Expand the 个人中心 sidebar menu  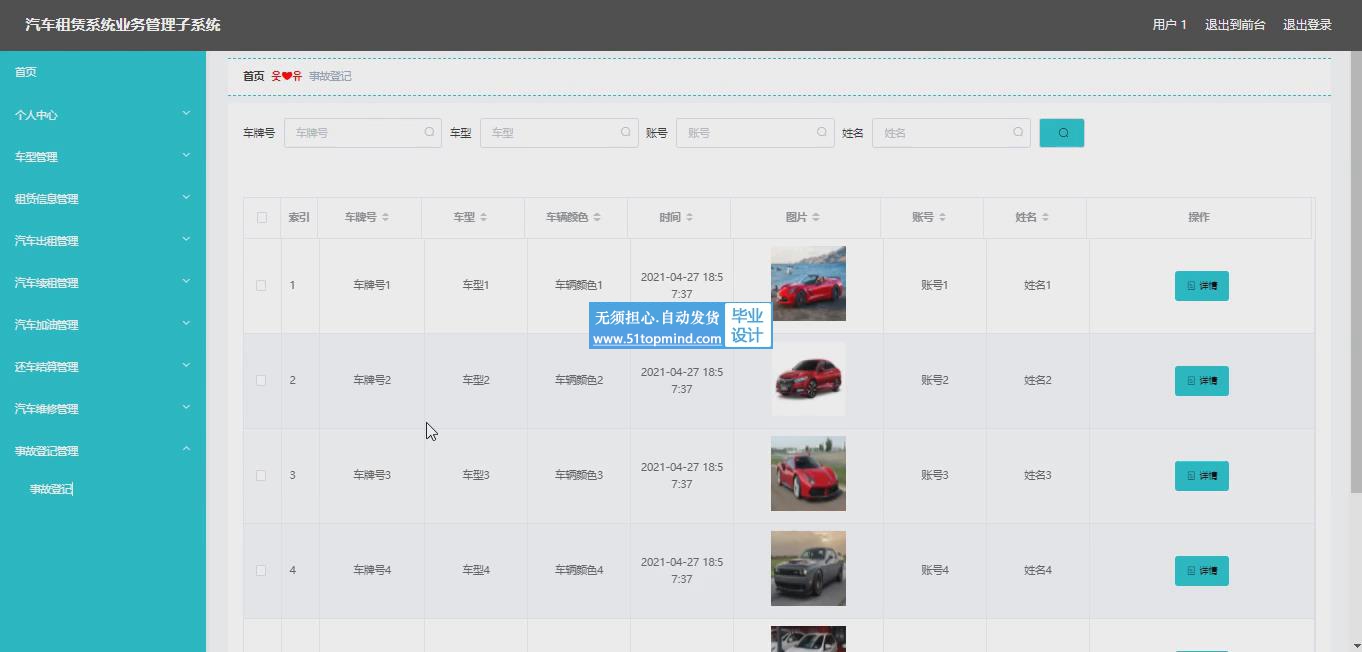[x=103, y=114]
